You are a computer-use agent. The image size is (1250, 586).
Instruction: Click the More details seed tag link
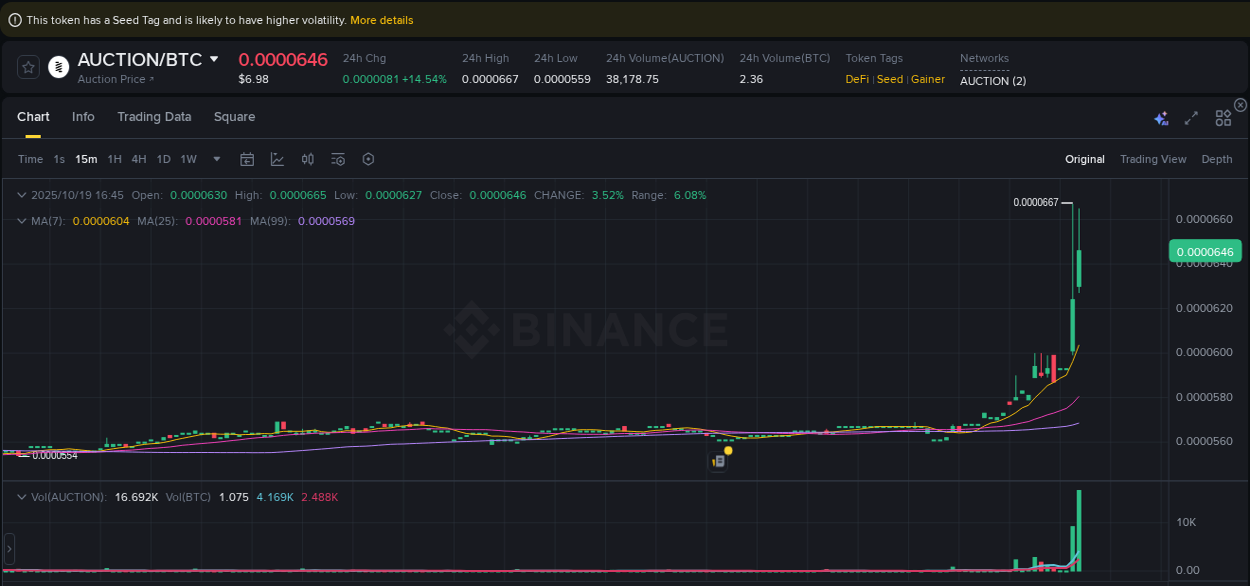(x=381, y=19)
